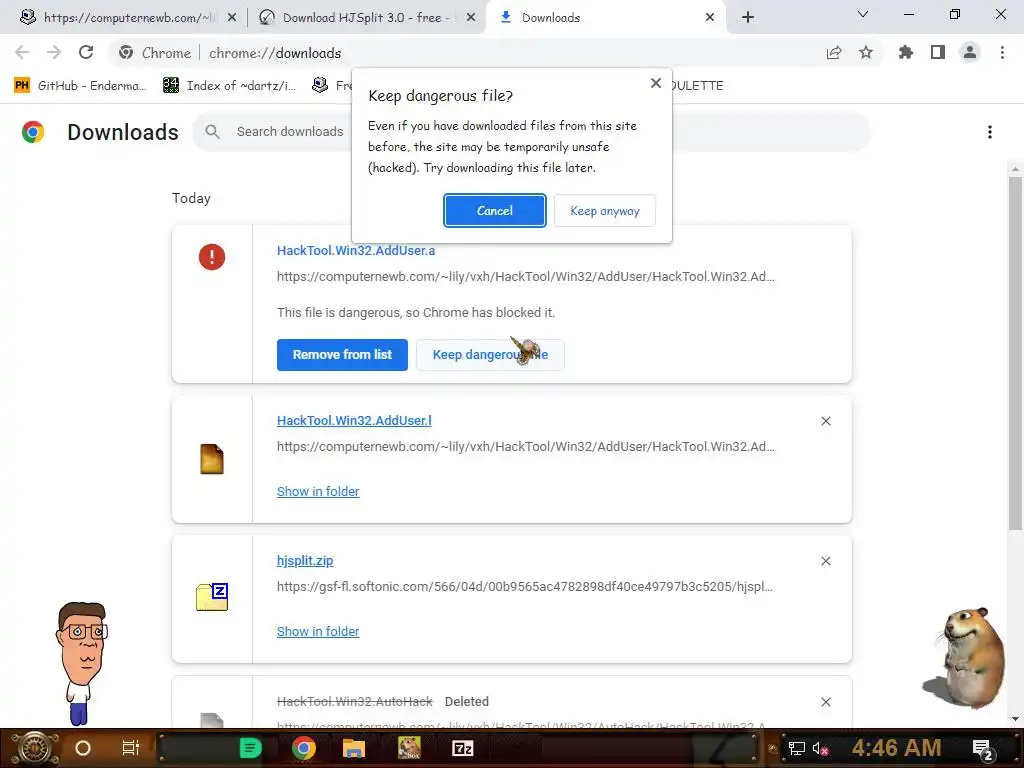Click the scrollbar down arrow
This screenshot has width=1024, height=768.
tap(1015, 719)
